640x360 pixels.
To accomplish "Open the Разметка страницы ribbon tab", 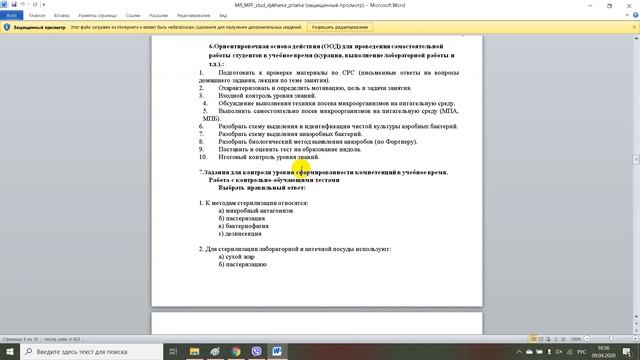I will 98,16.
